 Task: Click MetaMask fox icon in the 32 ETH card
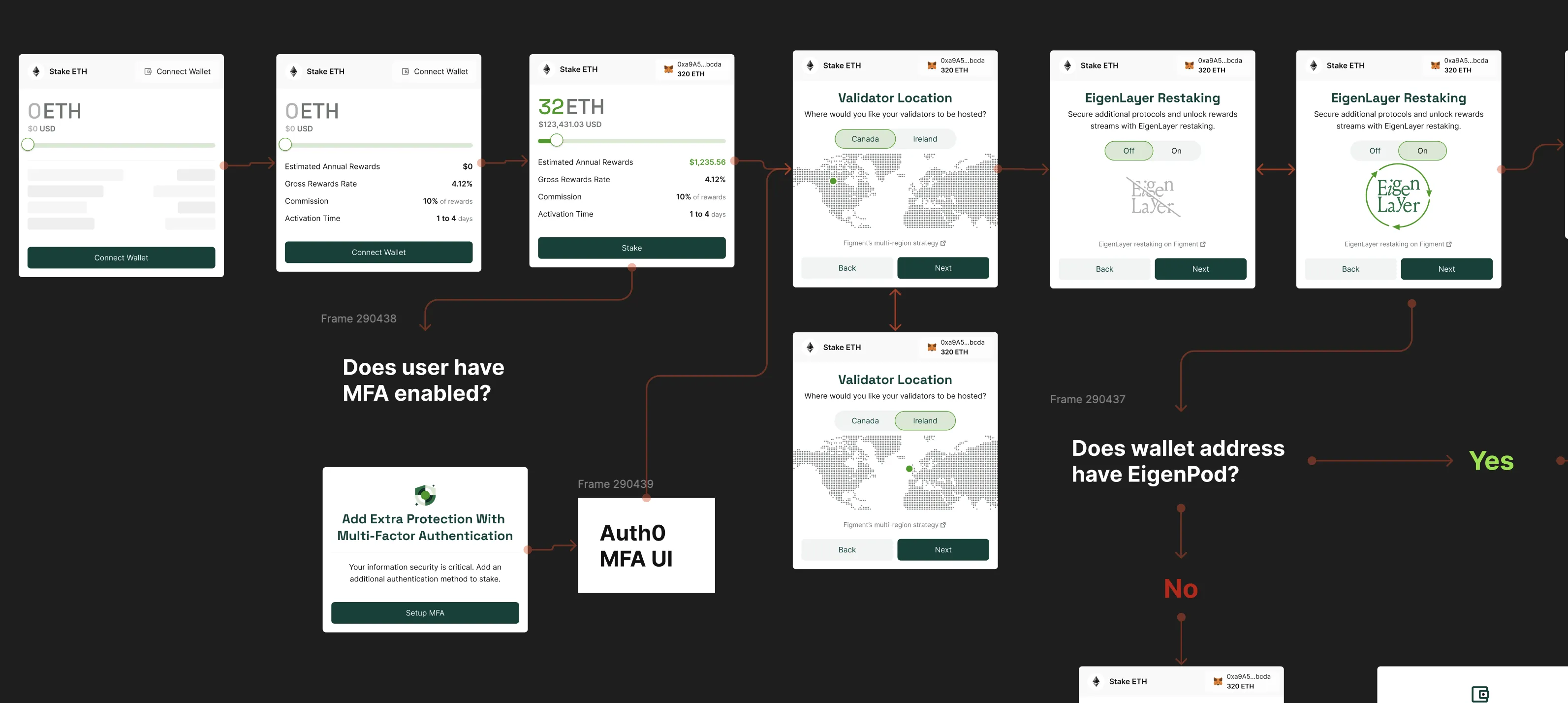click(668, 69)
